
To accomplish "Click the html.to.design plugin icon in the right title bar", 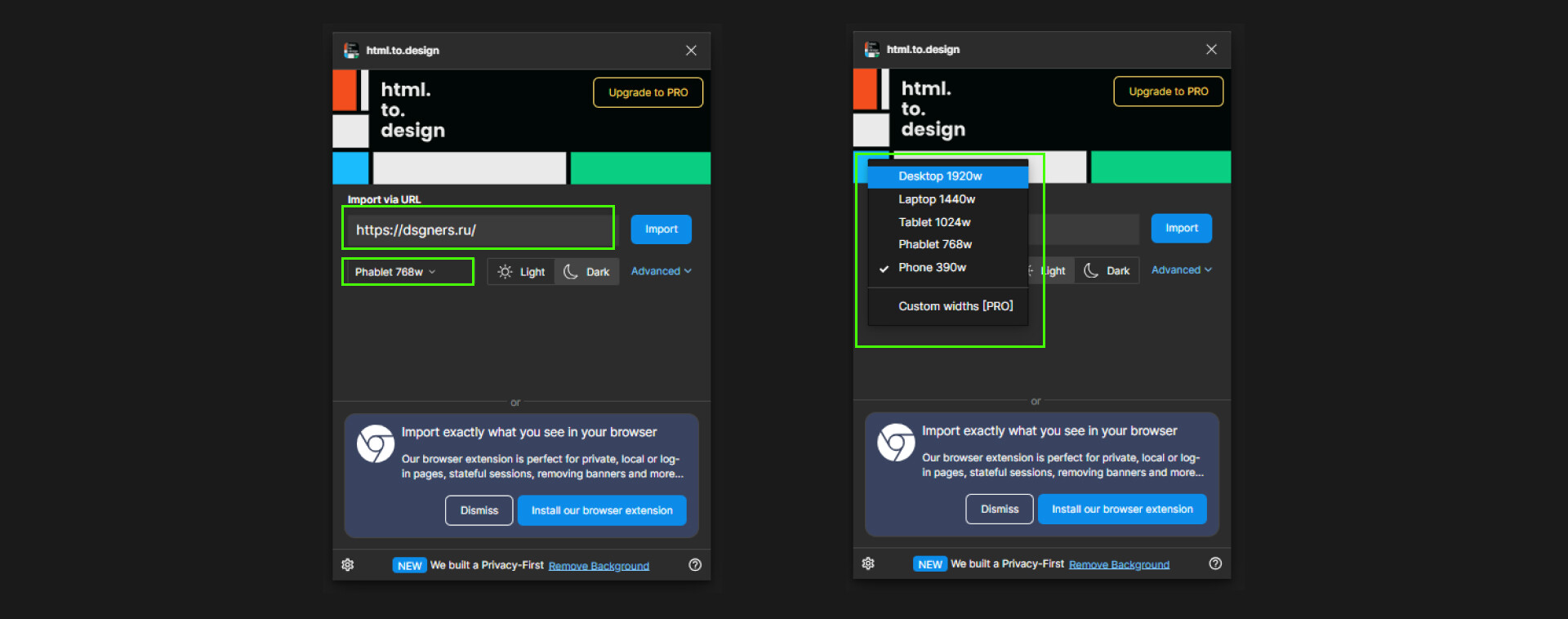I will click(x=871, y=50).
